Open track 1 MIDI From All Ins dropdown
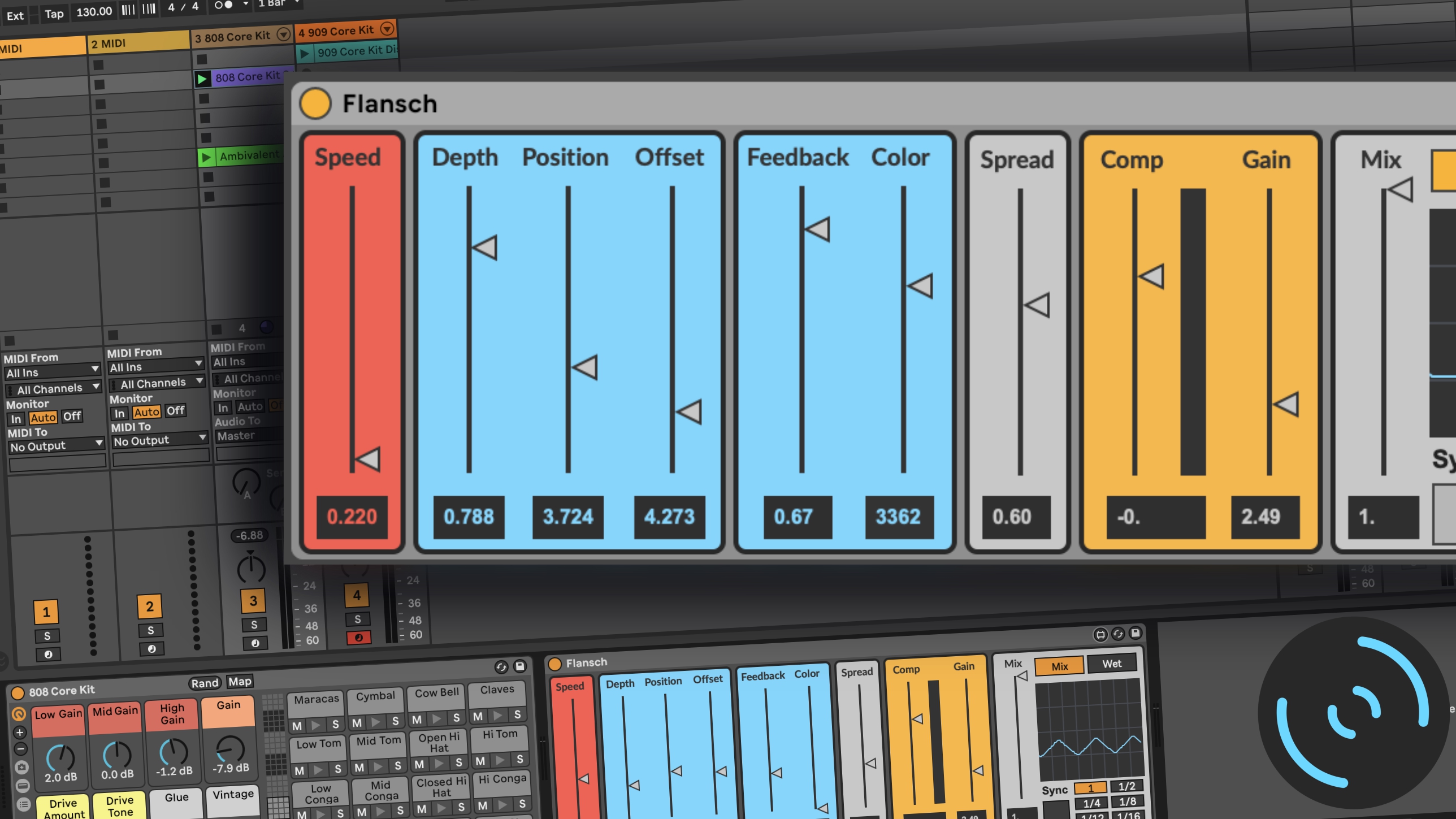Image resolution: width=1456 pixels, height=819 pixels. (x=53, y=372)
